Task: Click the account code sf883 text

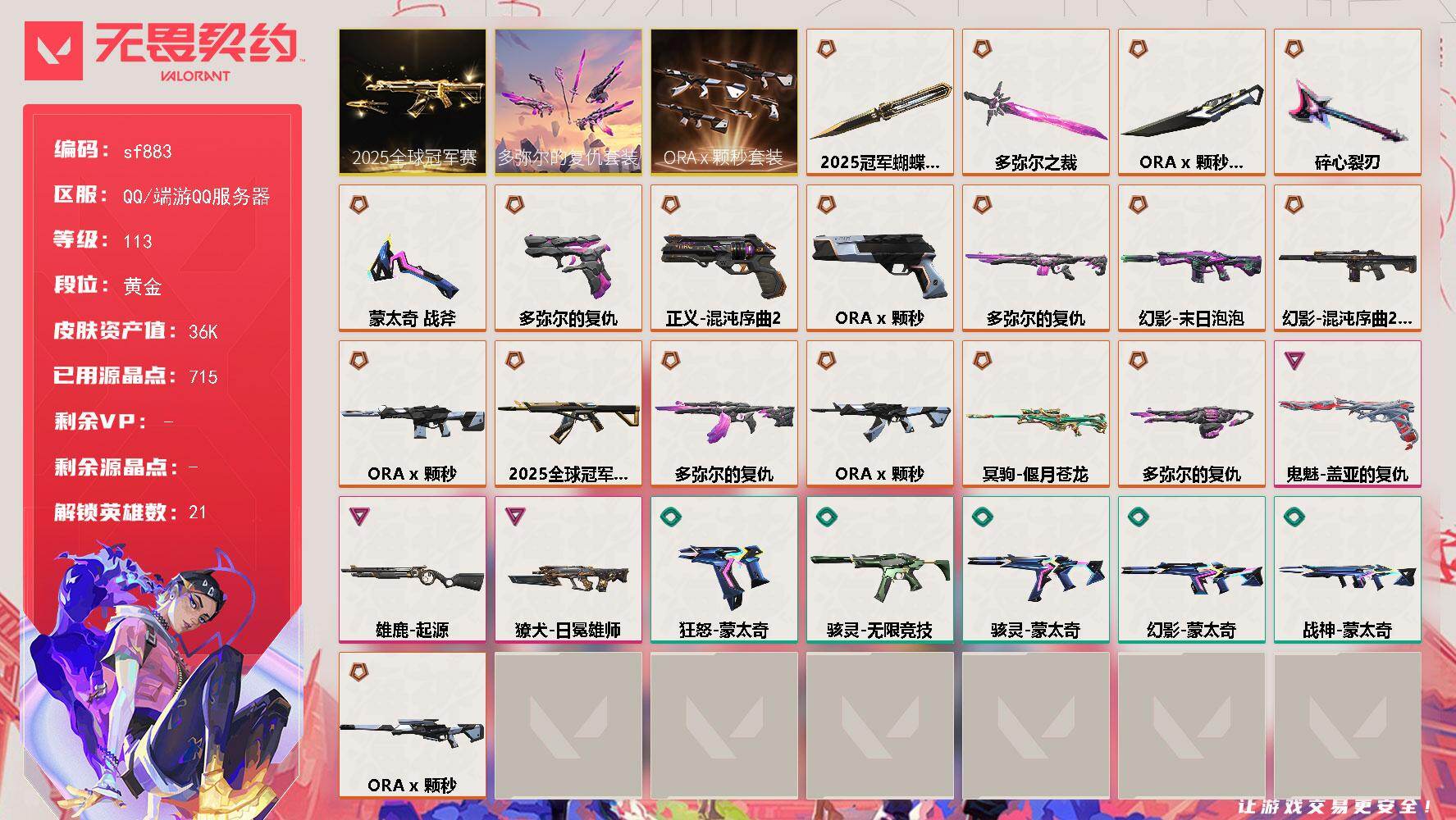Action: (148, 152)
